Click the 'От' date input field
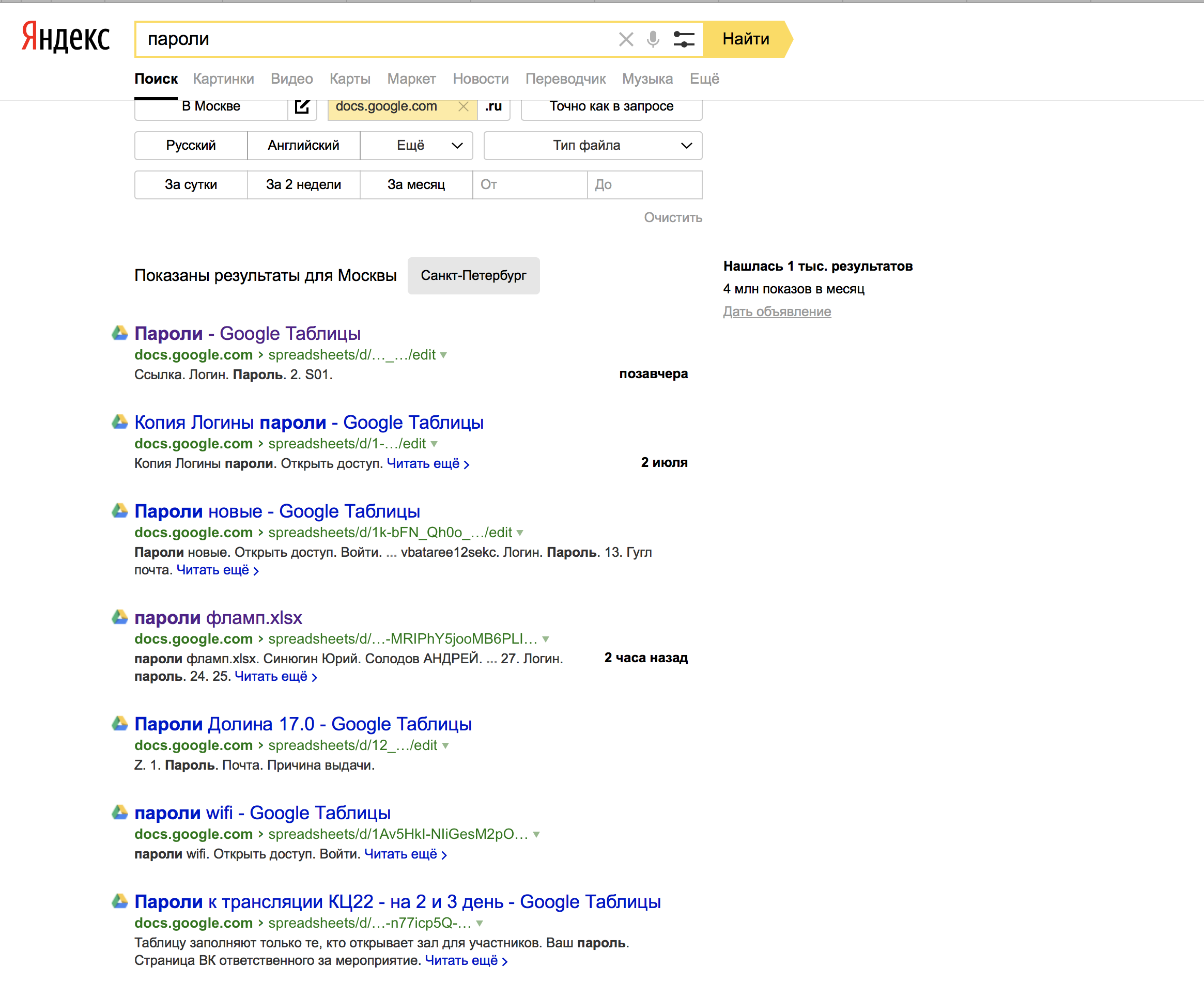Image resolution: width=1204 pixels, height=999 pixels. [x=529, y=184]
